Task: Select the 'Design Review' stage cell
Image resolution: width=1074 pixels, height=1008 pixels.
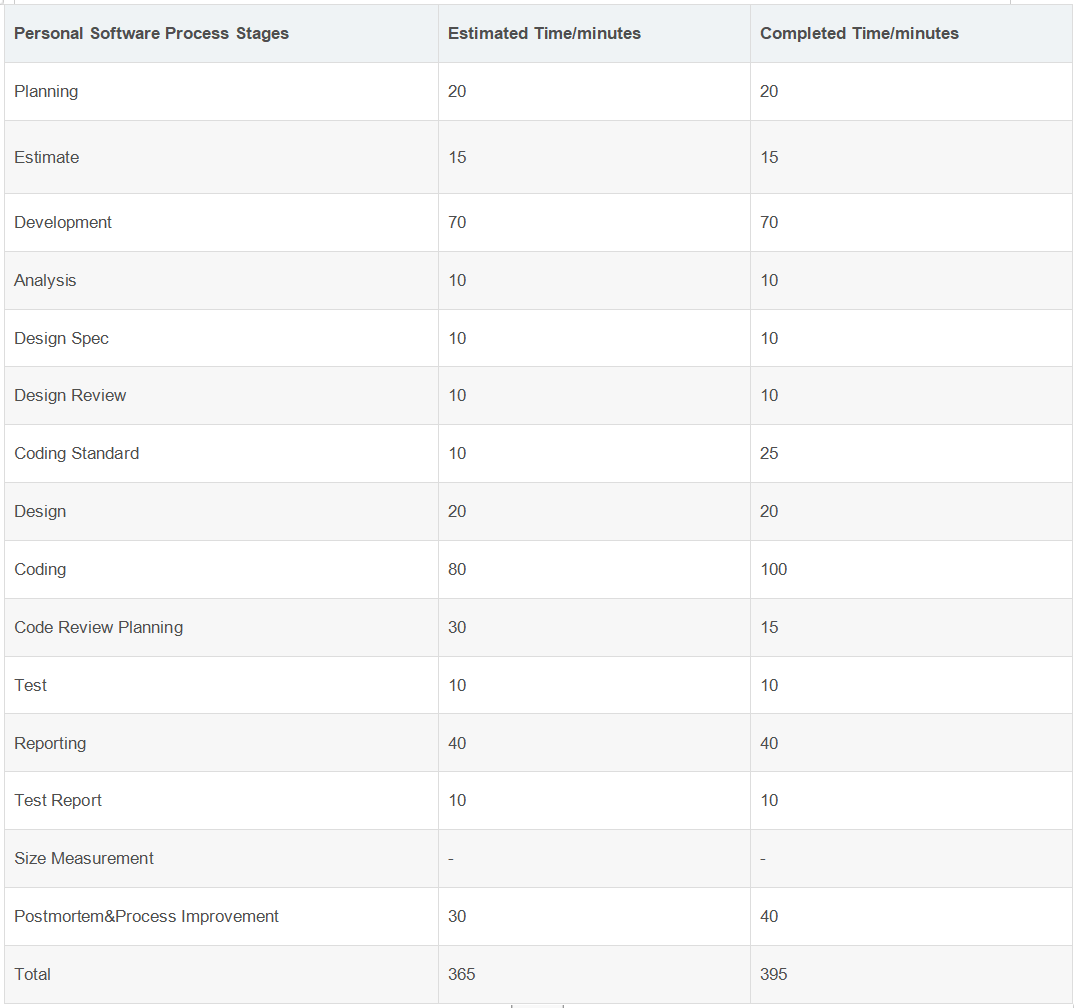Action: [x=70, y=396]
